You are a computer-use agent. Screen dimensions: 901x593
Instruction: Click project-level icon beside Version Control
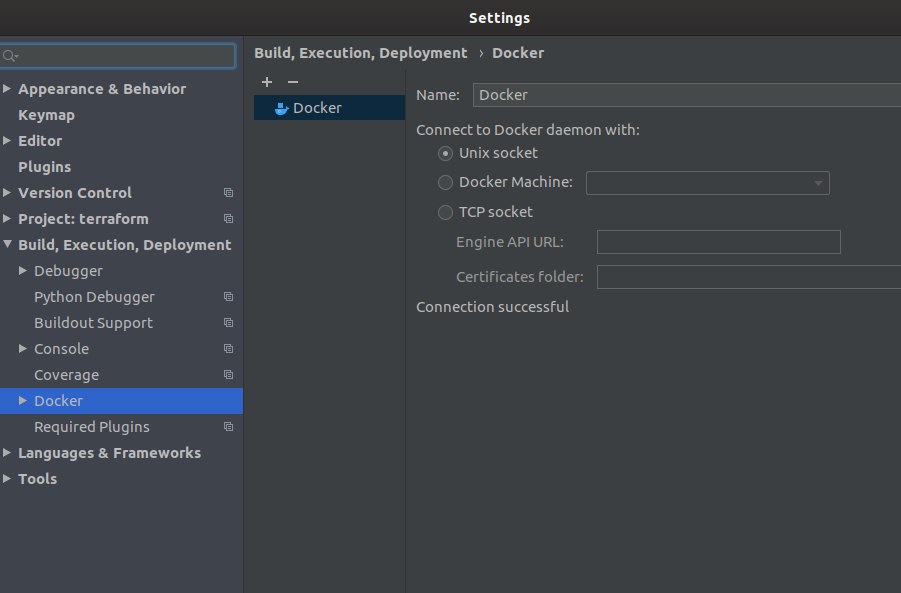228,192
